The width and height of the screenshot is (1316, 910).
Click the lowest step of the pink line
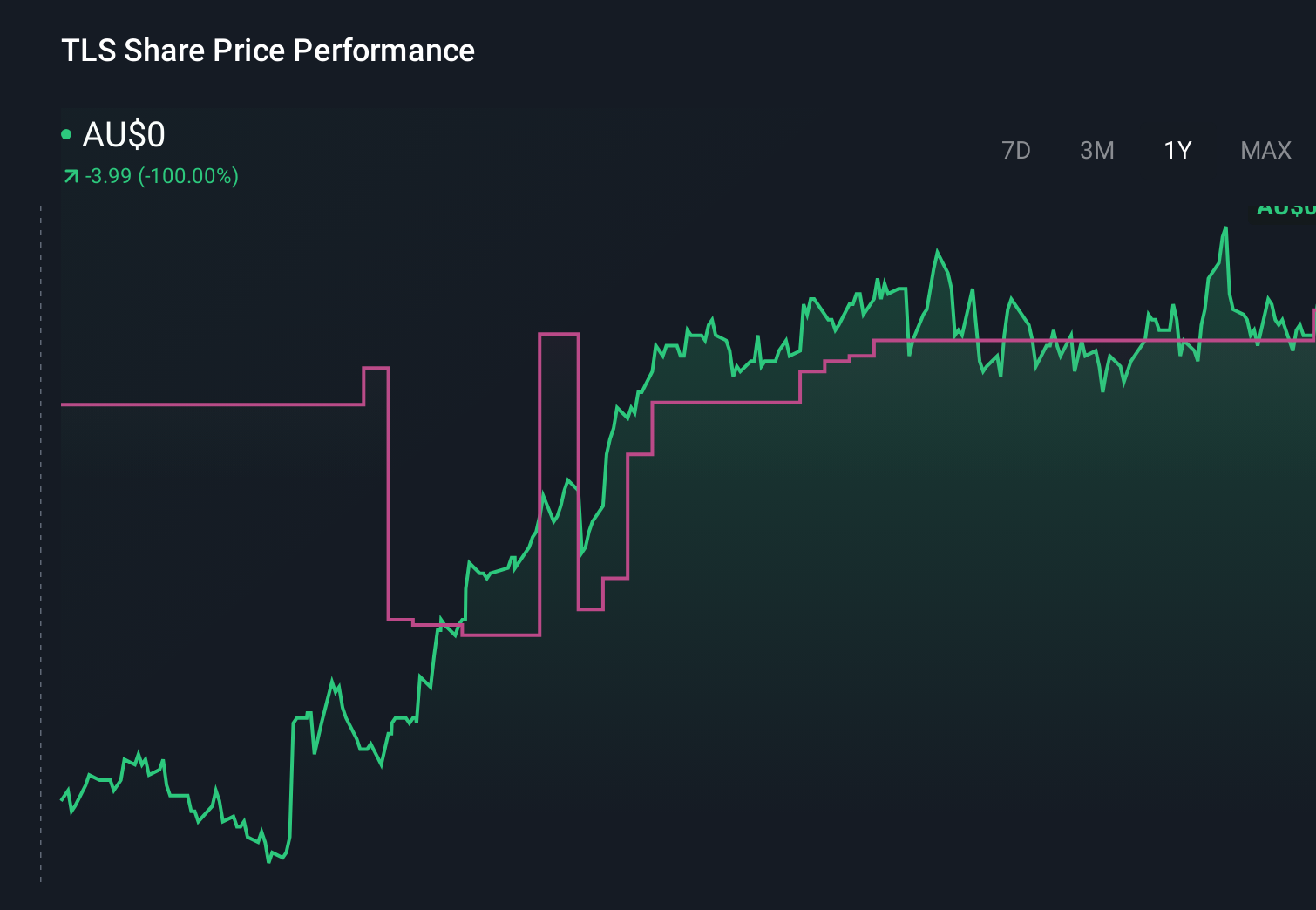tap(501, 635)
